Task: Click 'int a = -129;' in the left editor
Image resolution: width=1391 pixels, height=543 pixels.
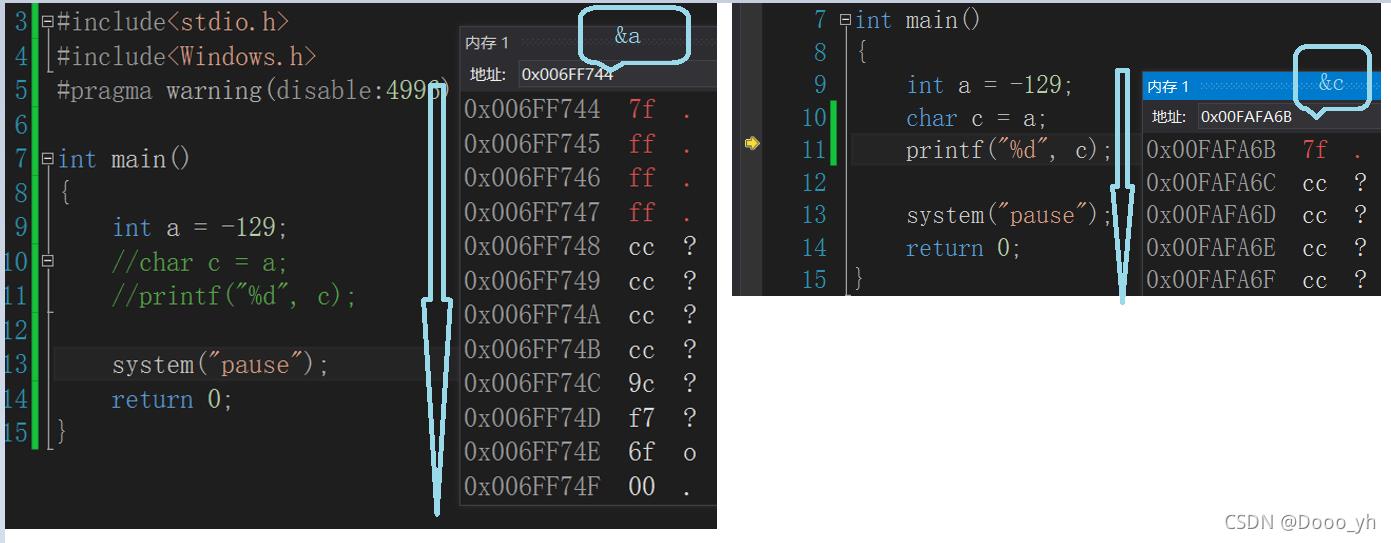Action: click(200, 229)
